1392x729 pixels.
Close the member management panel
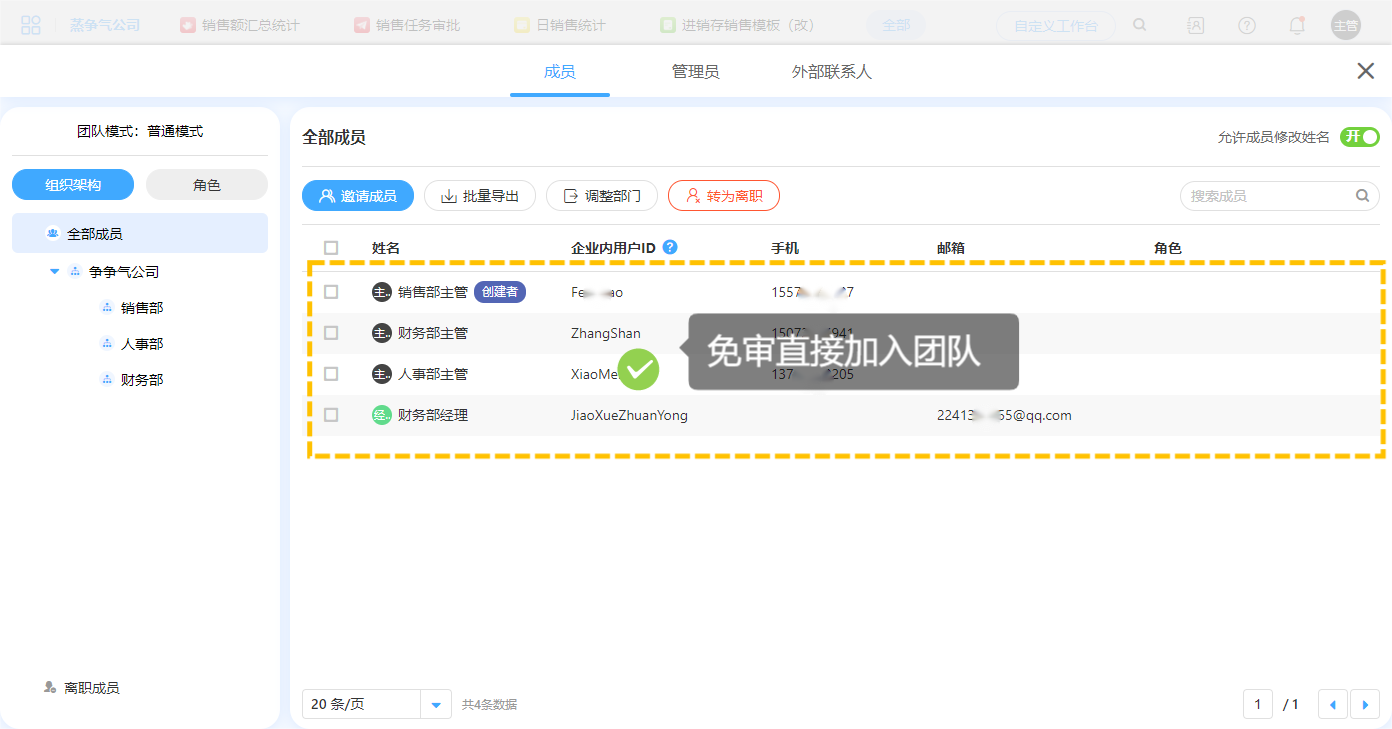[1365, 71]
